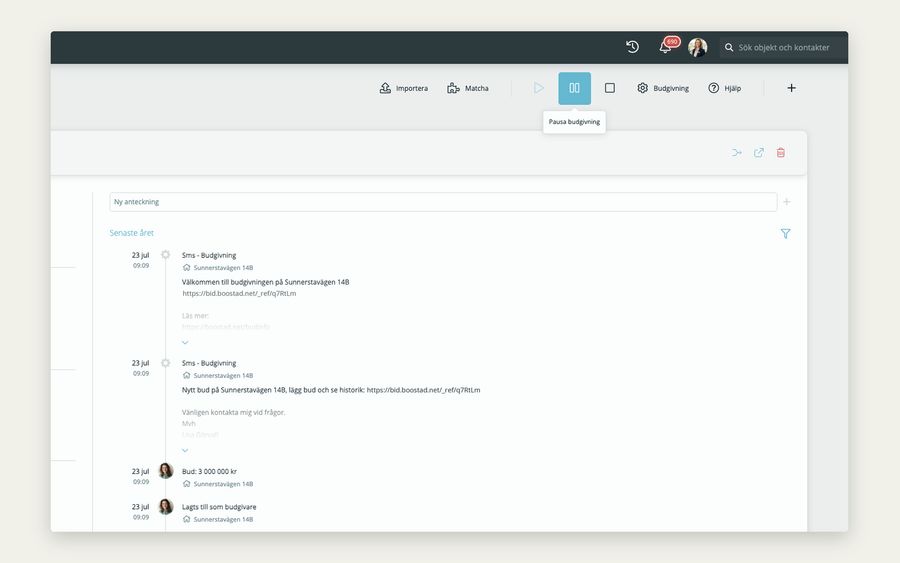Click the merge arrows icon
The height and width of the screenshot is (563, 900).
[x=737, y=153]
